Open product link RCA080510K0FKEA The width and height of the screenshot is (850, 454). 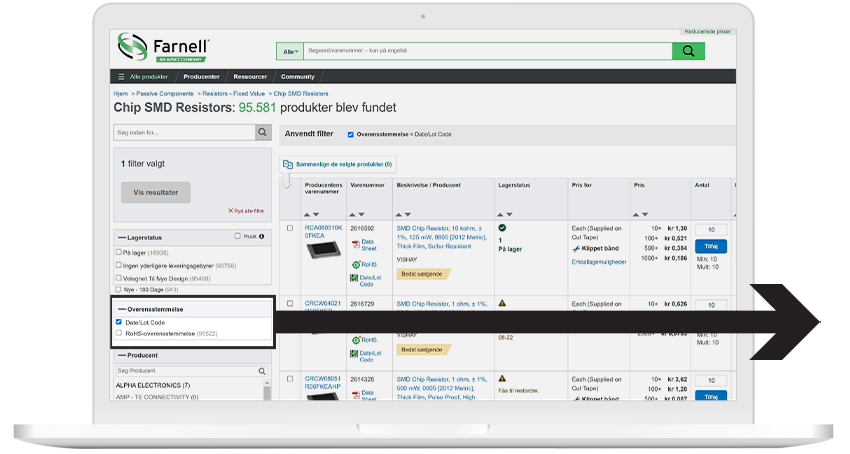323,232
